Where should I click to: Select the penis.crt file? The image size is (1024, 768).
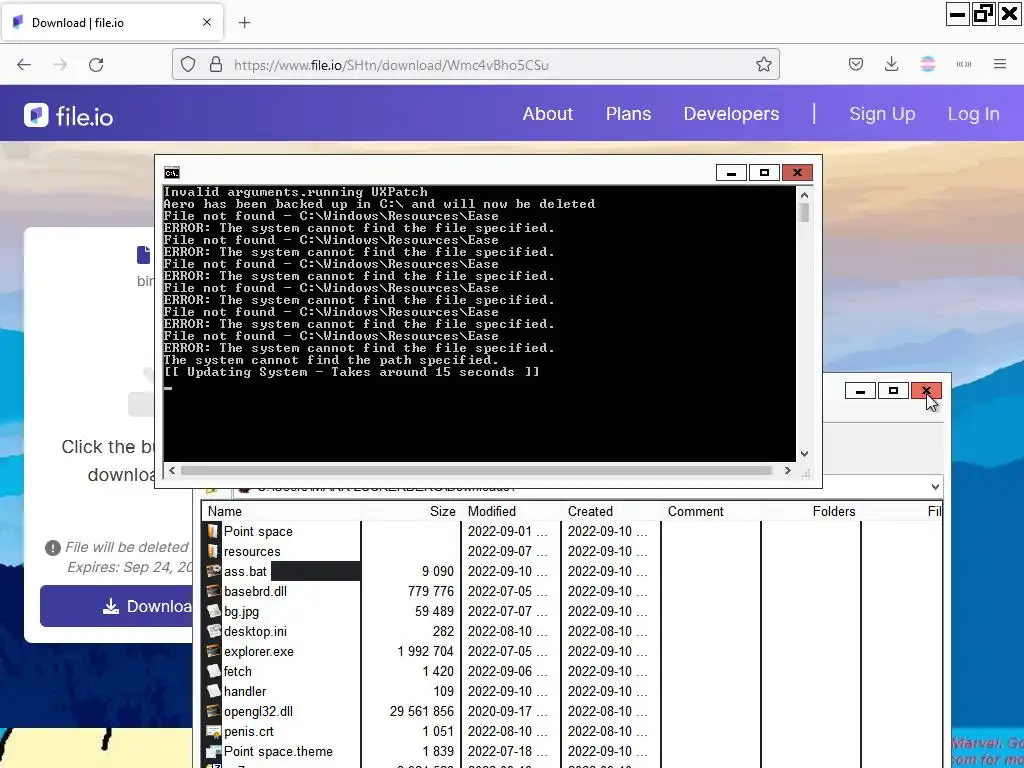click(x=249, y=732)
